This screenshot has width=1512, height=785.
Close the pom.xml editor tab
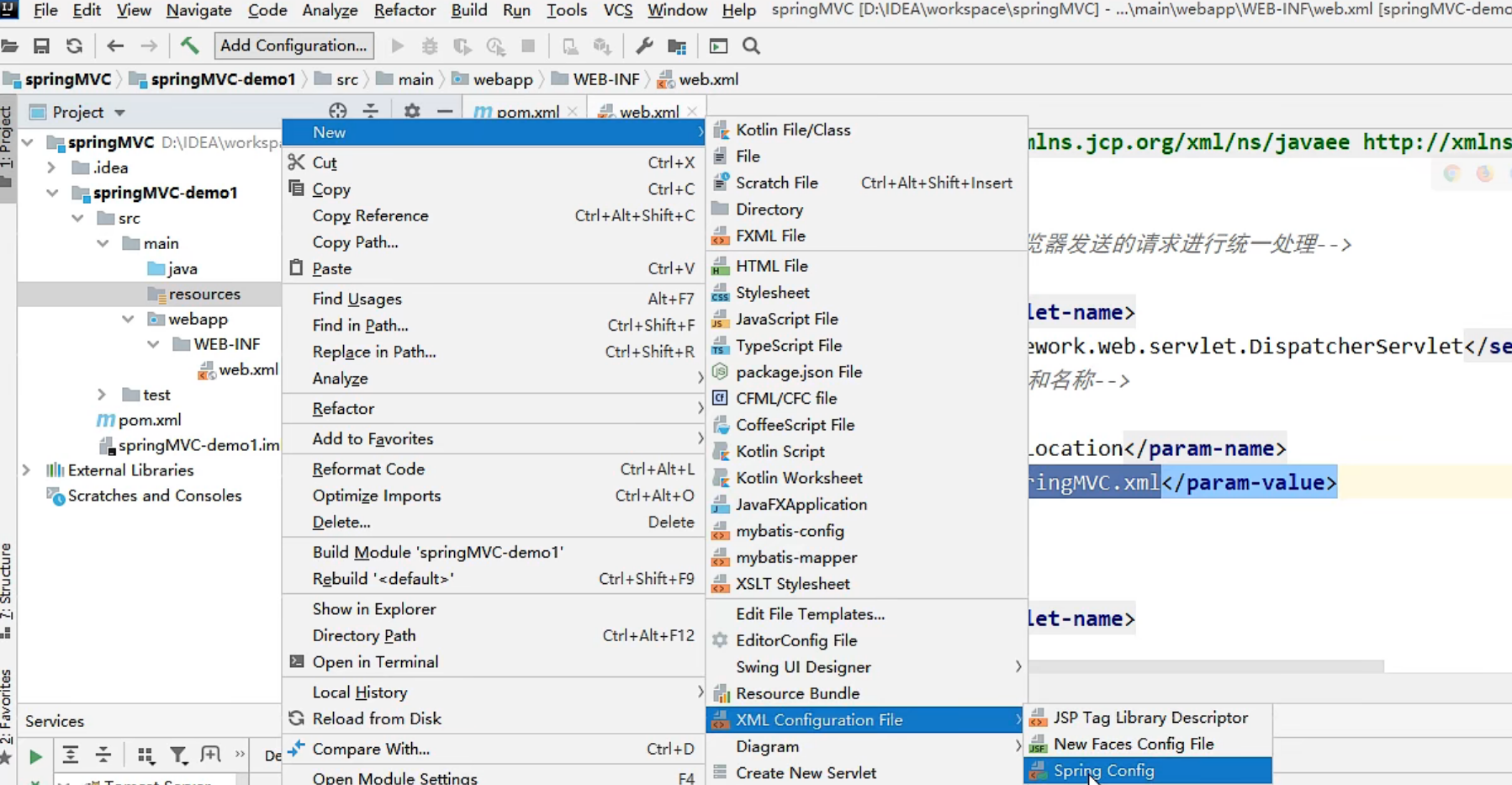pyautogui.click(x=573, y=111)
